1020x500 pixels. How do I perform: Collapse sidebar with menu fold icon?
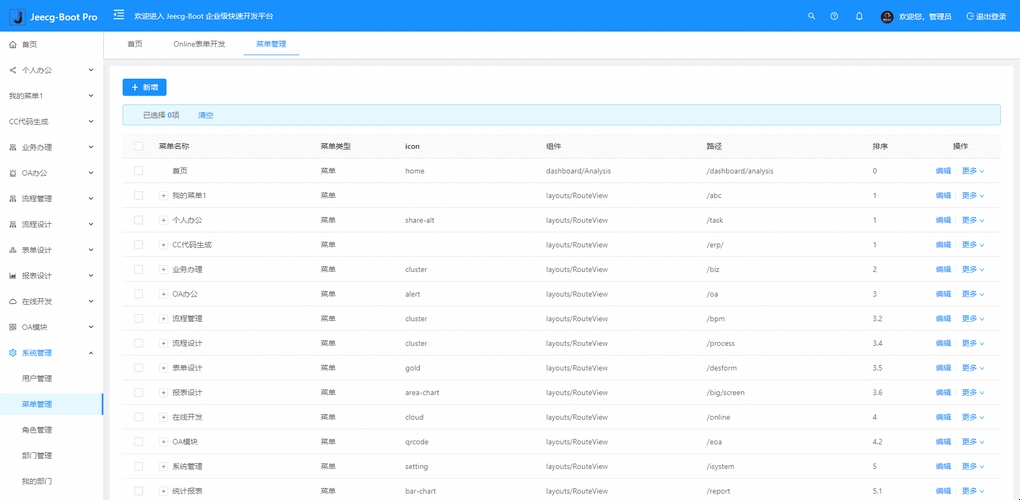(119, 15)
